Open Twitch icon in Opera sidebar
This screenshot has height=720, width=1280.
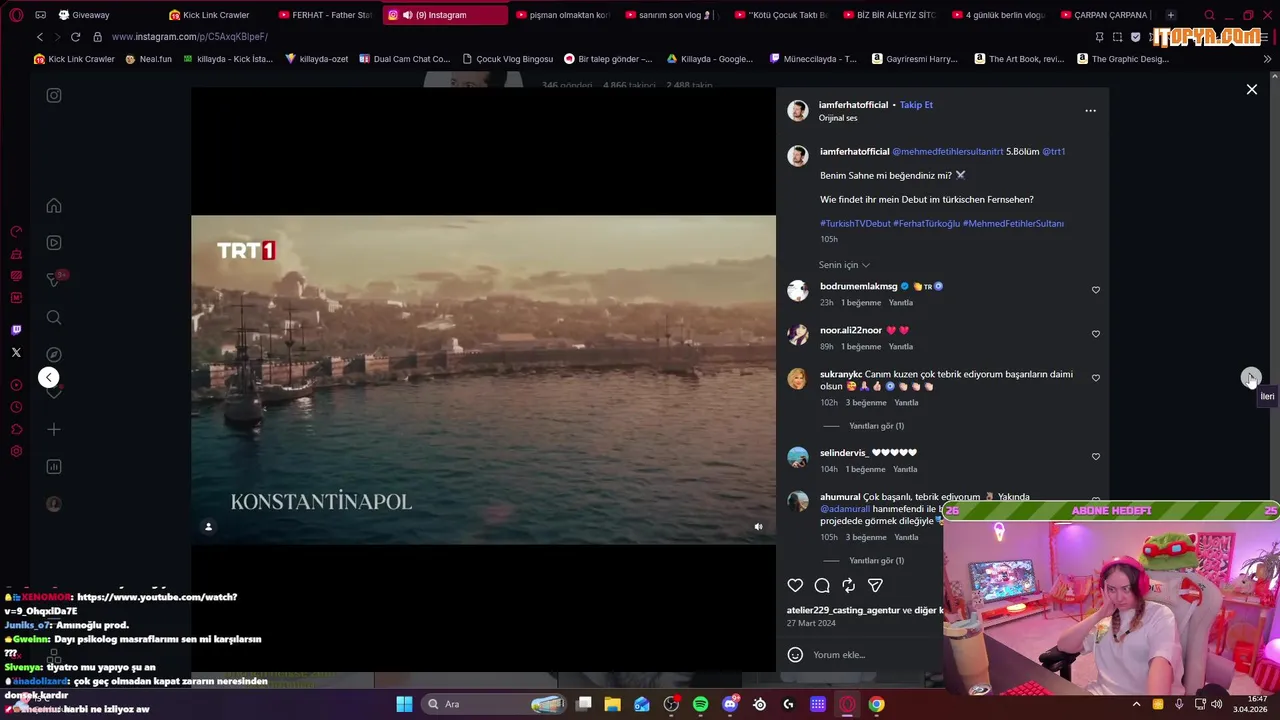click(x=16, y=330)
